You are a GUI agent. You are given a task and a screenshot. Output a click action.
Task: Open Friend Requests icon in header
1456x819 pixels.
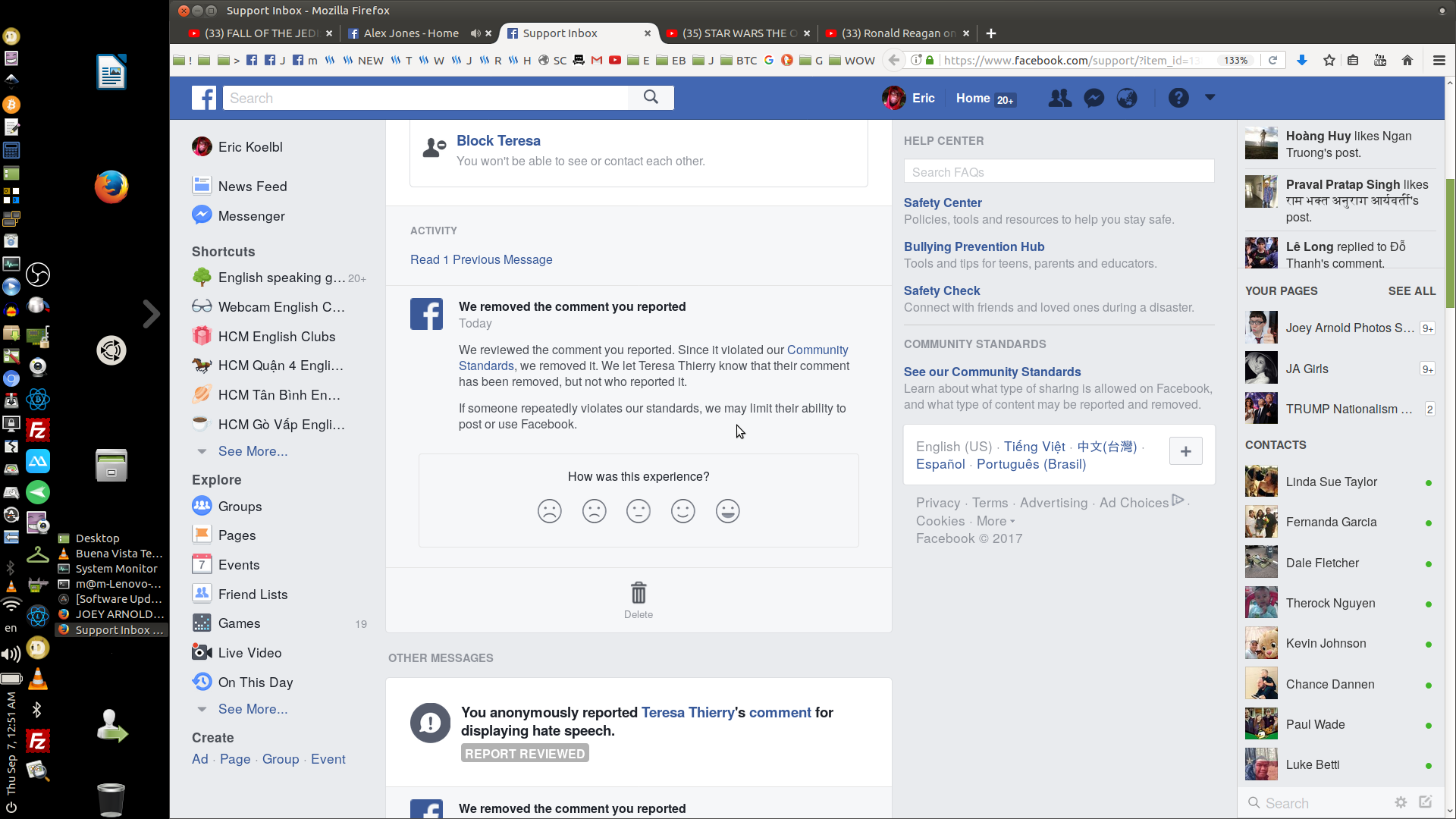coord(1059,98)
